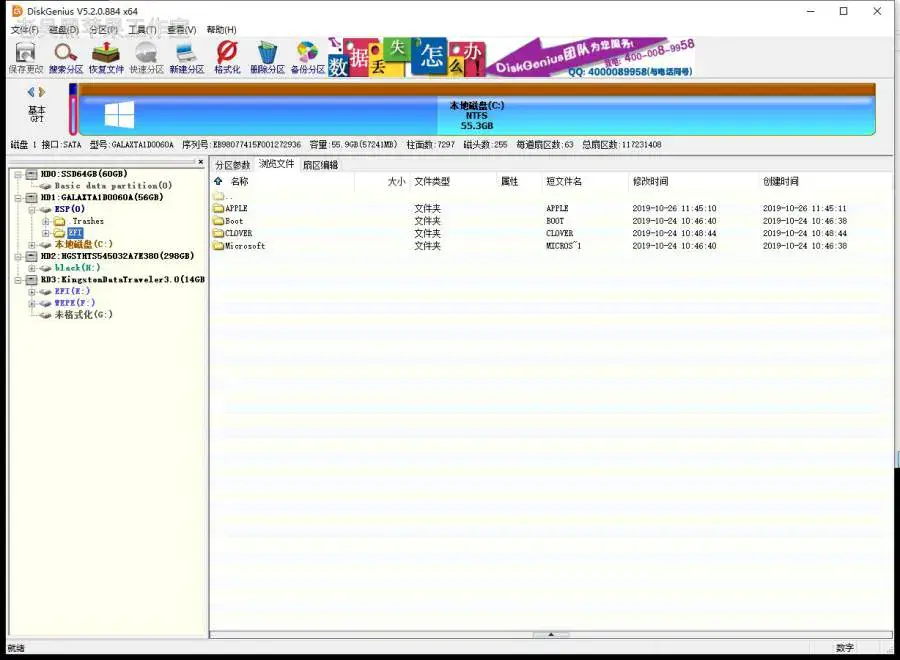
Task: Click the HD2:HGSTHTS545032A7E380 disk icon
Action: point(32,256)
